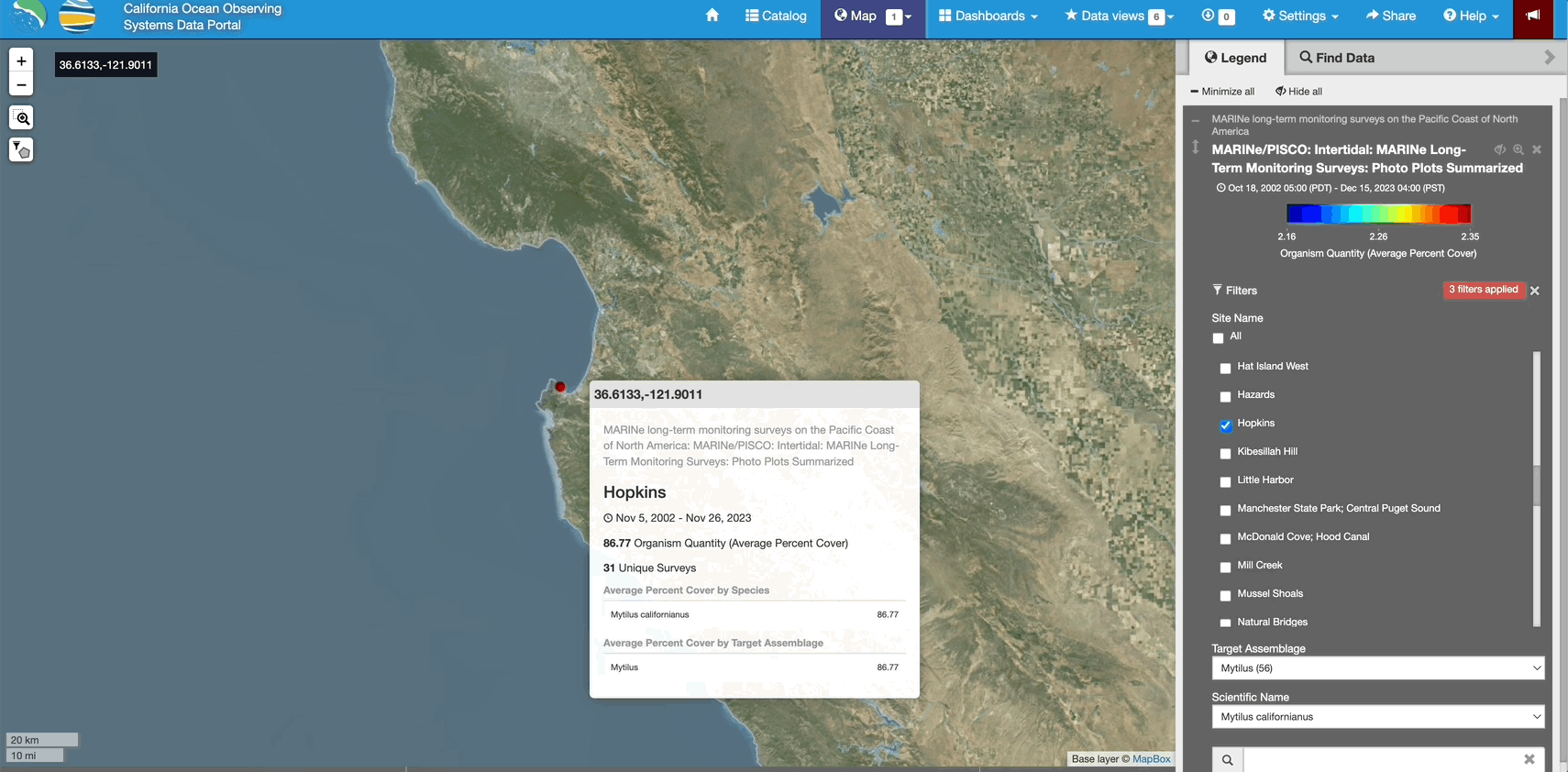Image resolution: width=1568 pixels, height=772 pixels.
Task: Check Natural Bridges site
Action: pos(1225,623)
